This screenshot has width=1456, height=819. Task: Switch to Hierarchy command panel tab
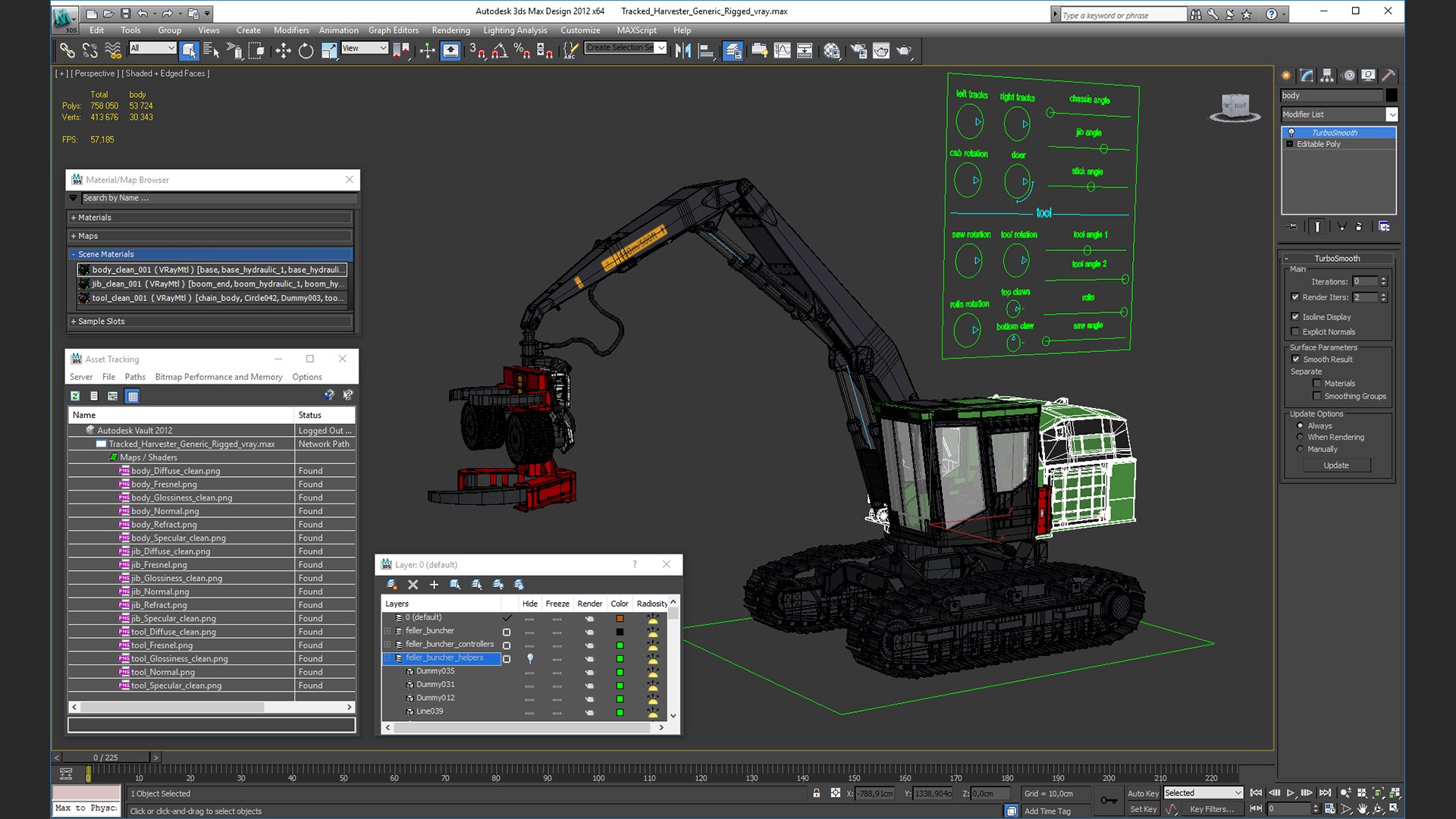1327,75
